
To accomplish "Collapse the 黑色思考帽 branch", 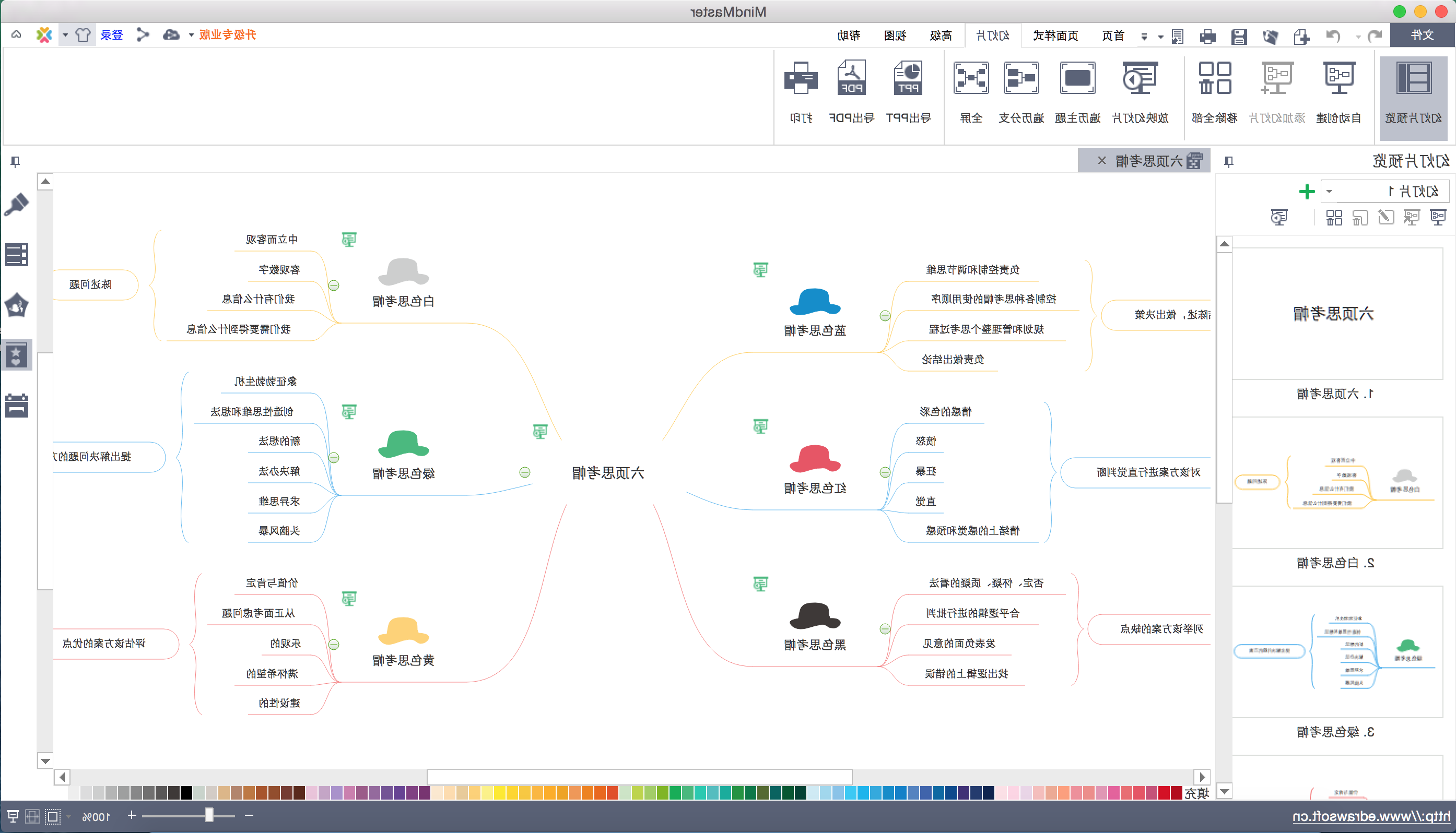I will click(x=885, y=629).
